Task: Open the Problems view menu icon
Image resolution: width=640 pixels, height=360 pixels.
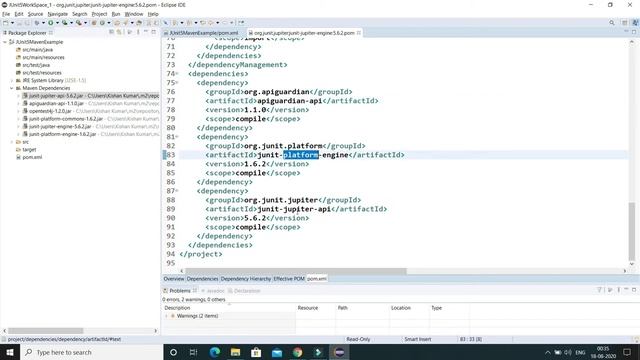Action: pyautogui.click(x=618, y=290)
